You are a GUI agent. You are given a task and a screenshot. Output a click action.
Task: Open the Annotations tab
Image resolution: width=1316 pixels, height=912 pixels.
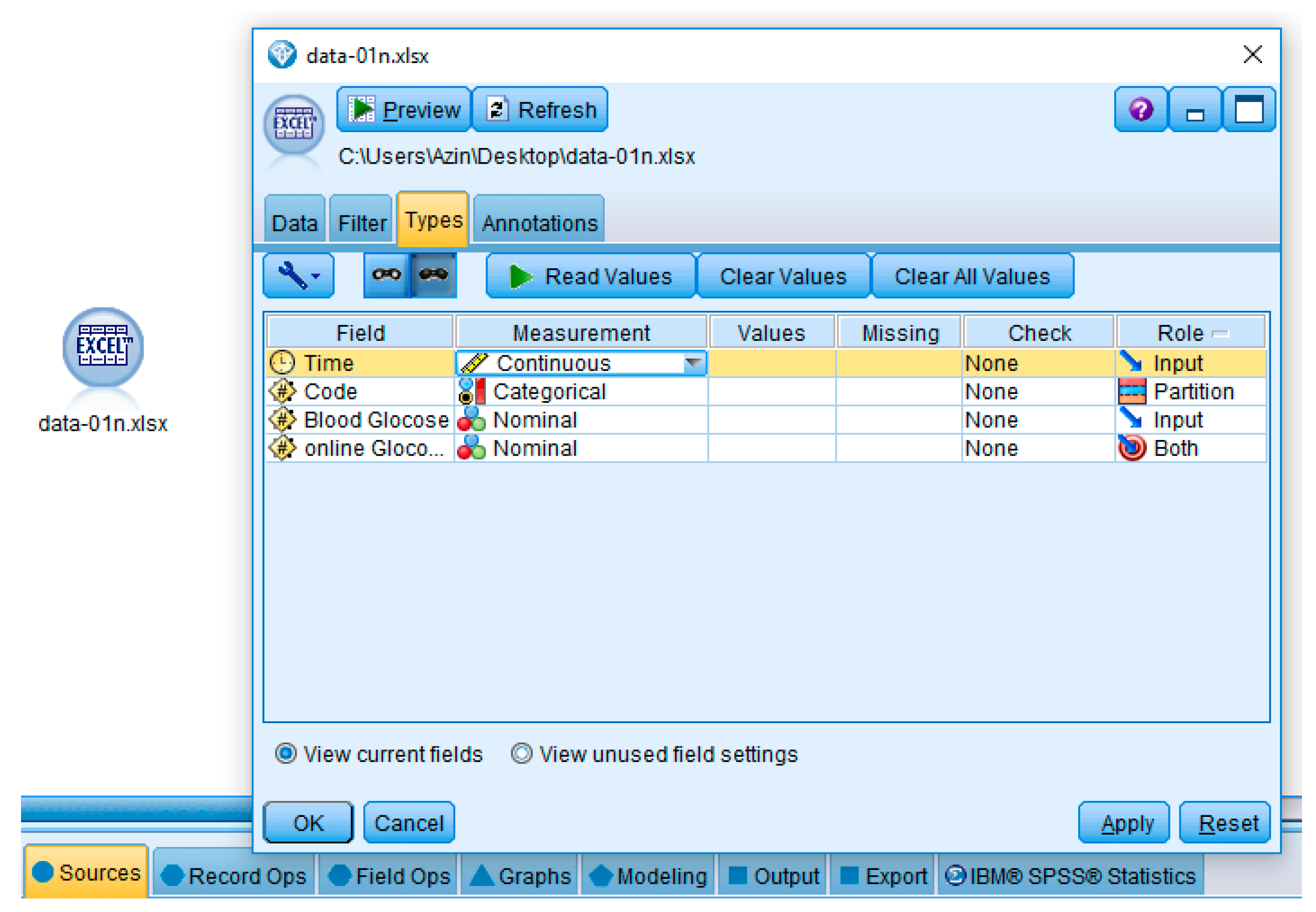[x=539, y=222]
